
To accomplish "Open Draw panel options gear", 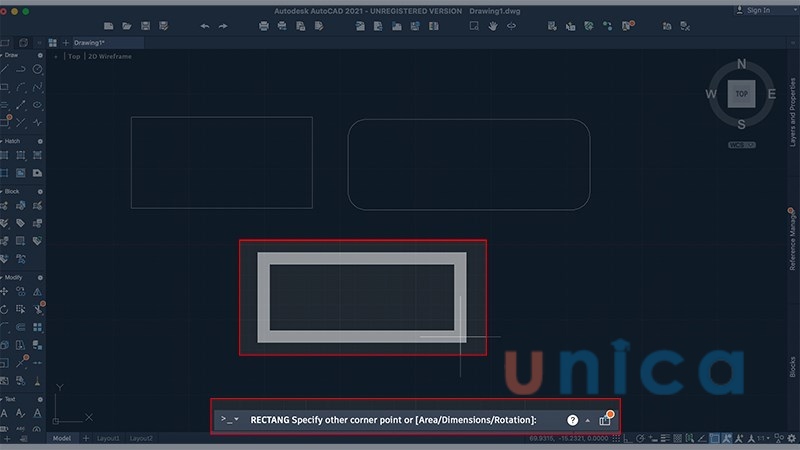I will pyautogui.click(x=40, y=55).
